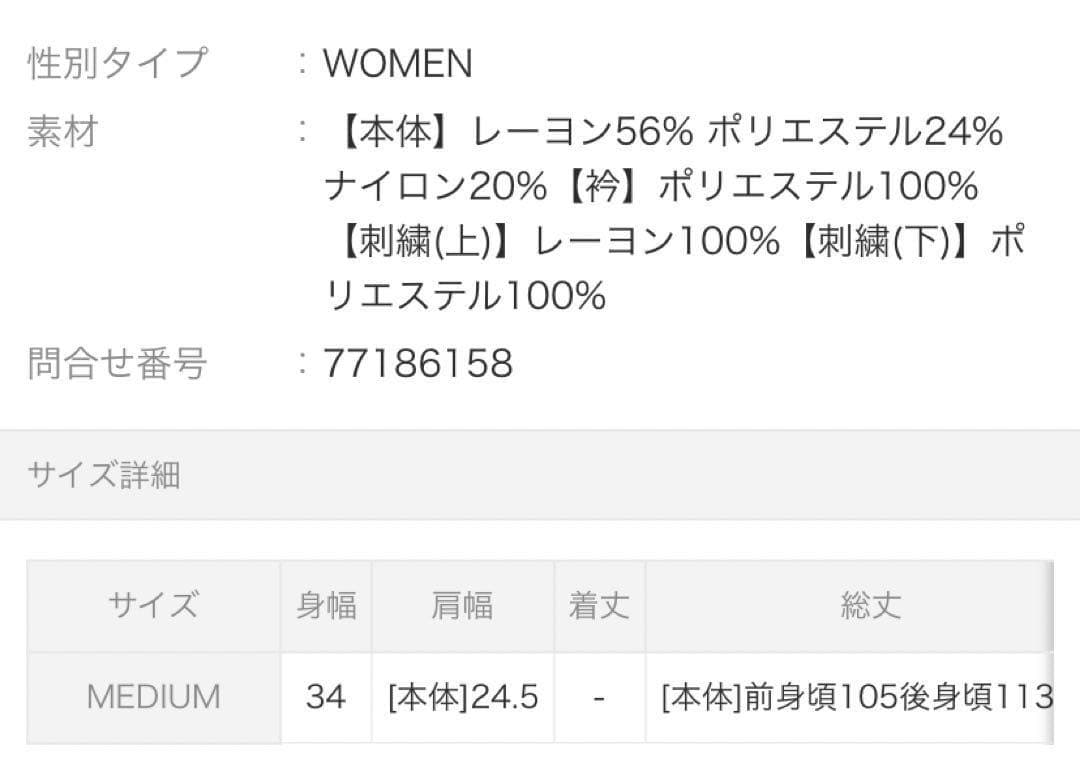Click the 肩幅 column header

tap(462, 606)
